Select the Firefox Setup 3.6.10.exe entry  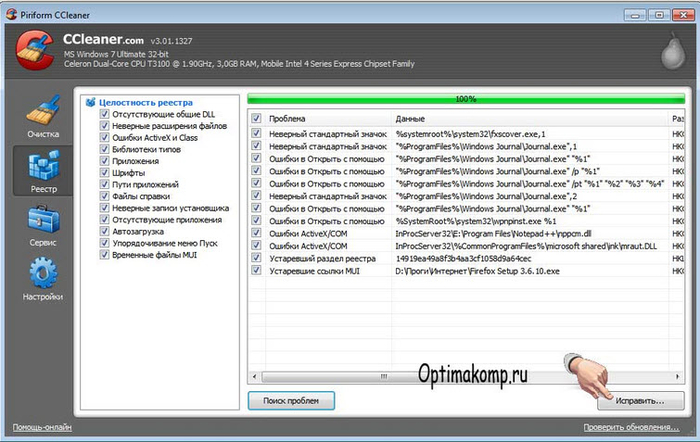[477, 271]
